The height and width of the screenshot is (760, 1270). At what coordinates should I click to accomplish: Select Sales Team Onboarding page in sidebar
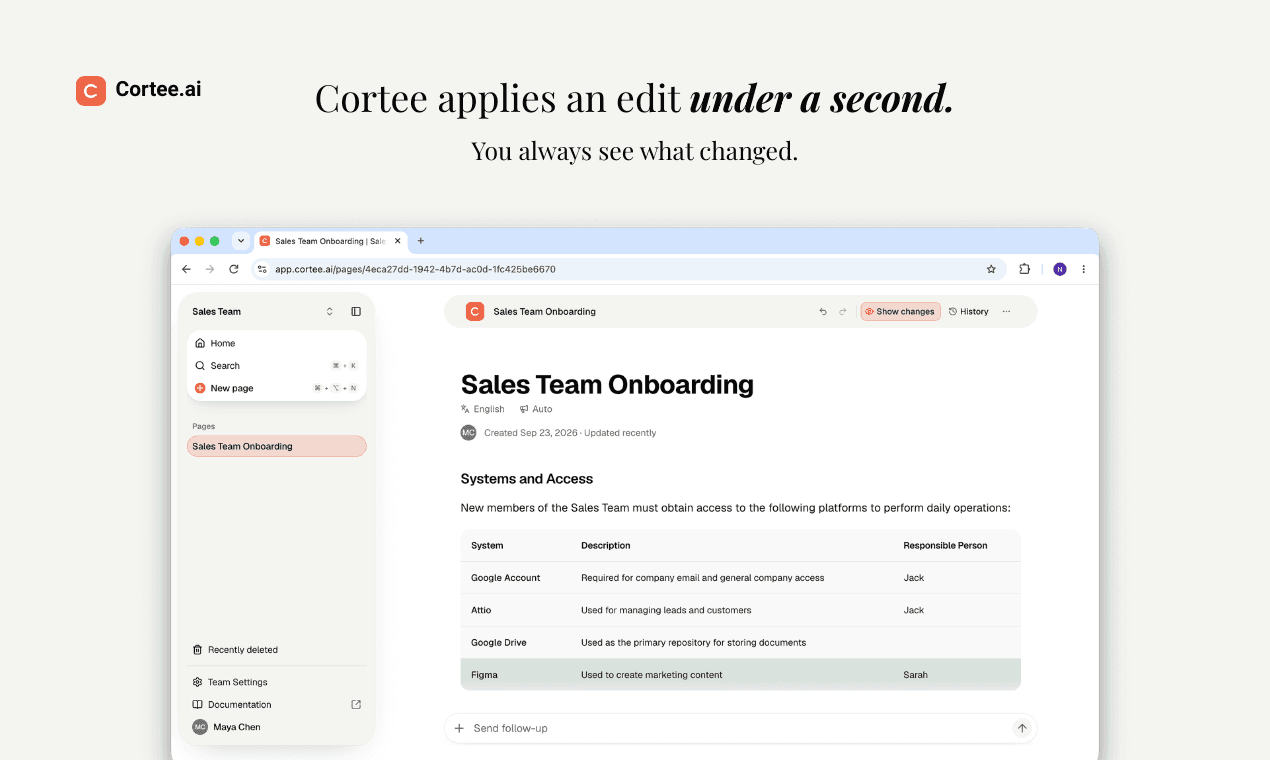[x=277, y=446]
